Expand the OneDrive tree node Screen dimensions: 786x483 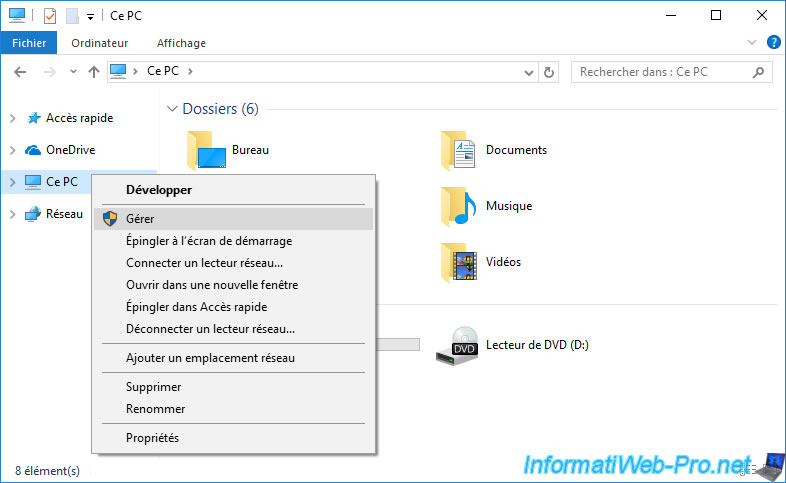coord(12,150)
